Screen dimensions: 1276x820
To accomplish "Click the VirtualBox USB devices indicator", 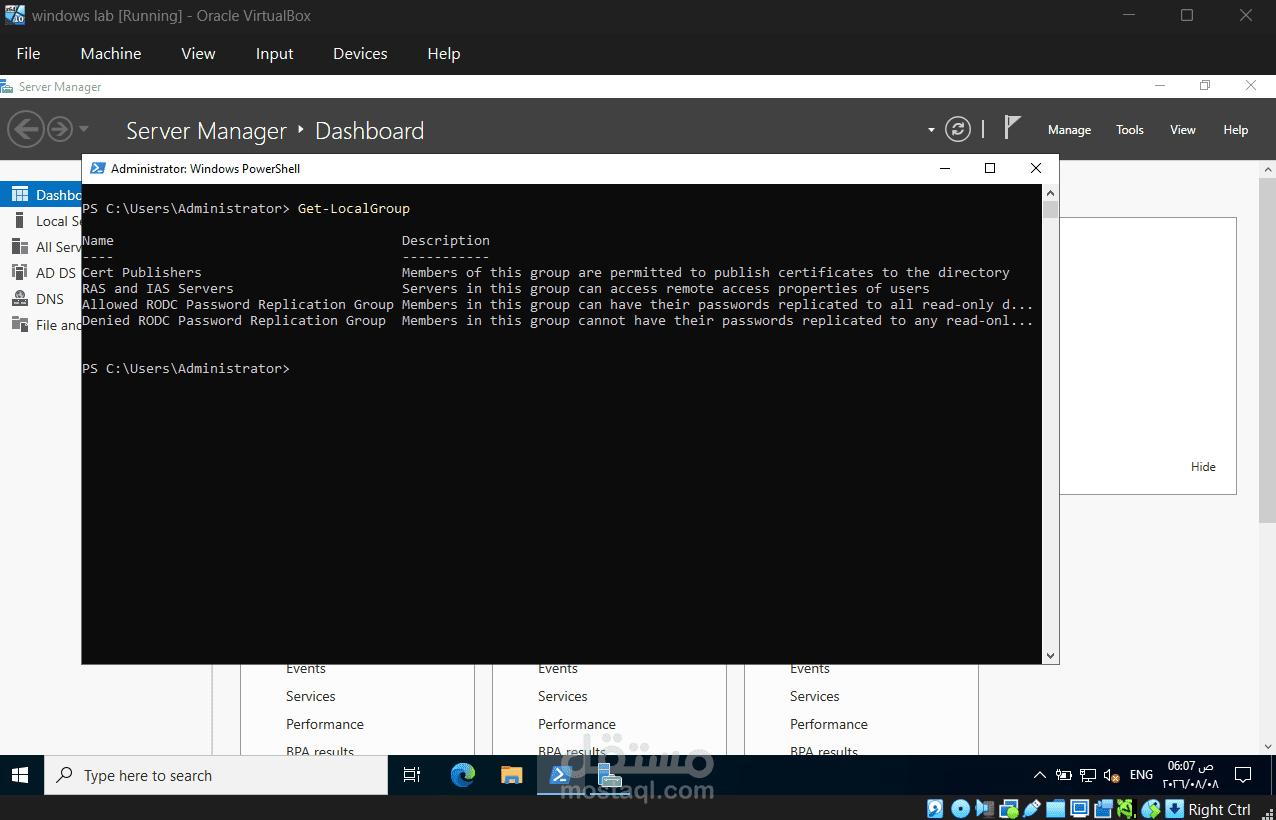I will 1032,809.
